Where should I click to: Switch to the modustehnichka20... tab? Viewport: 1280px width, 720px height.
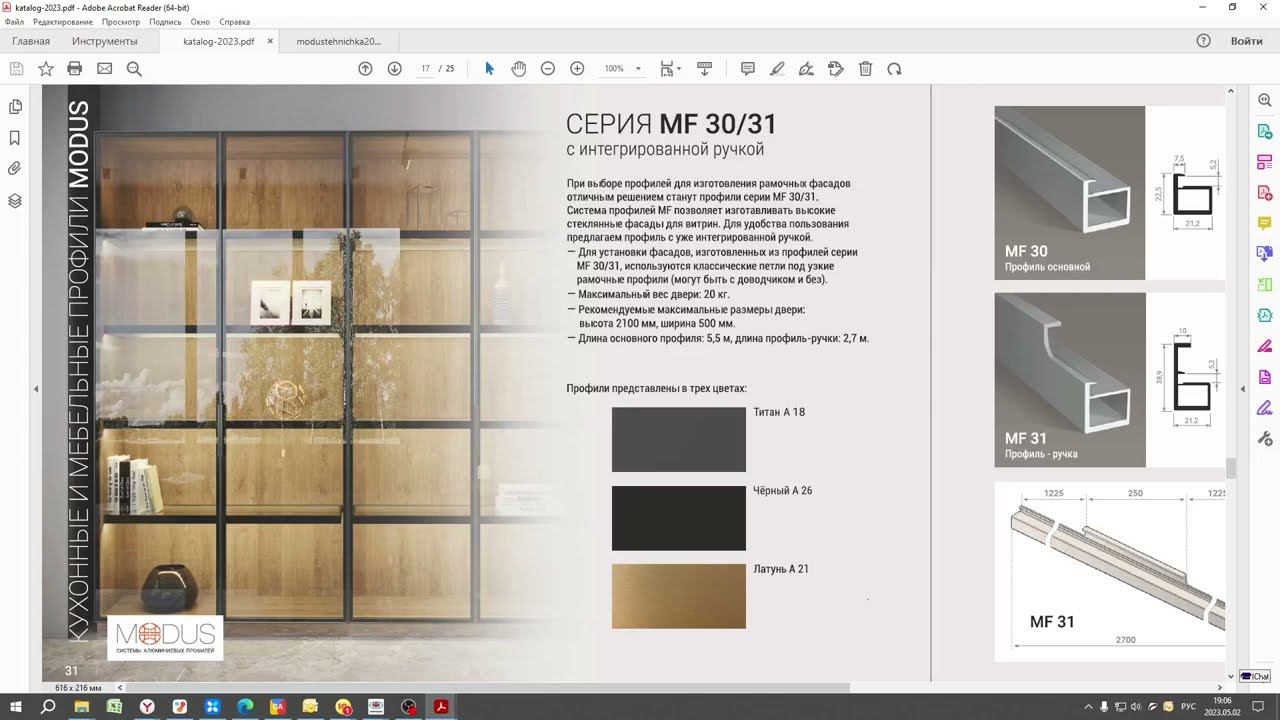(x=339, y=42)
